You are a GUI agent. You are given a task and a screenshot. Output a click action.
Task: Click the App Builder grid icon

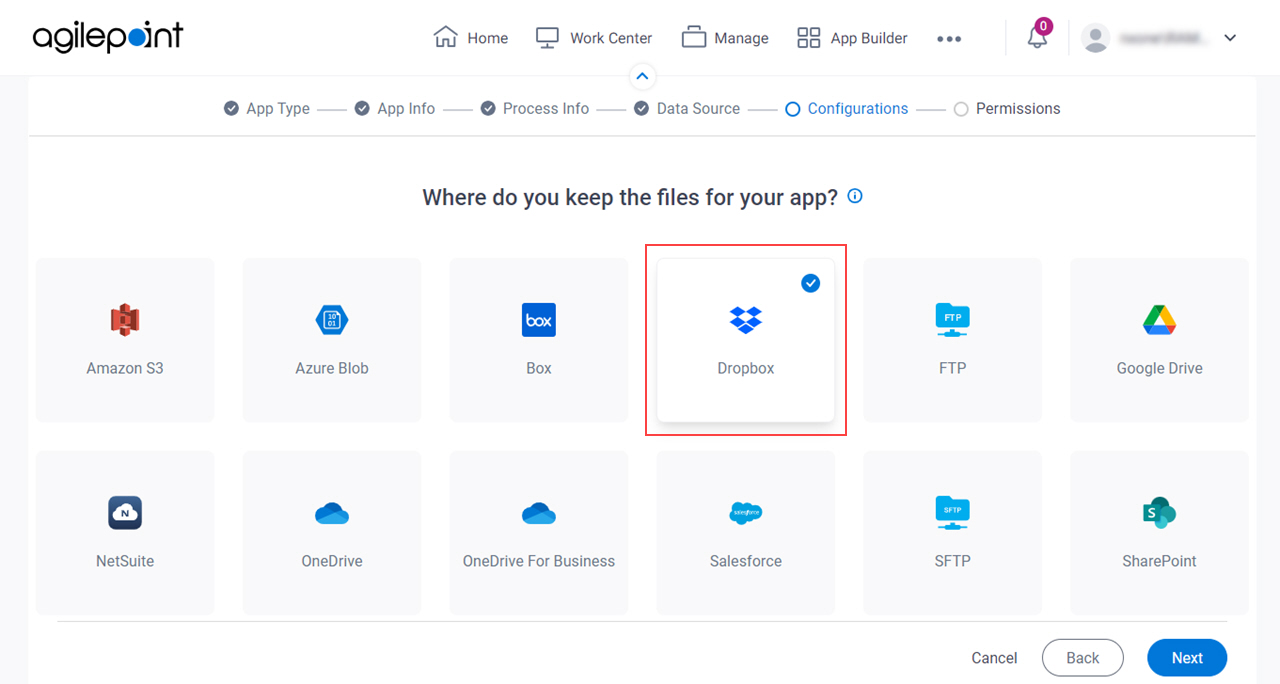point(808,38)
